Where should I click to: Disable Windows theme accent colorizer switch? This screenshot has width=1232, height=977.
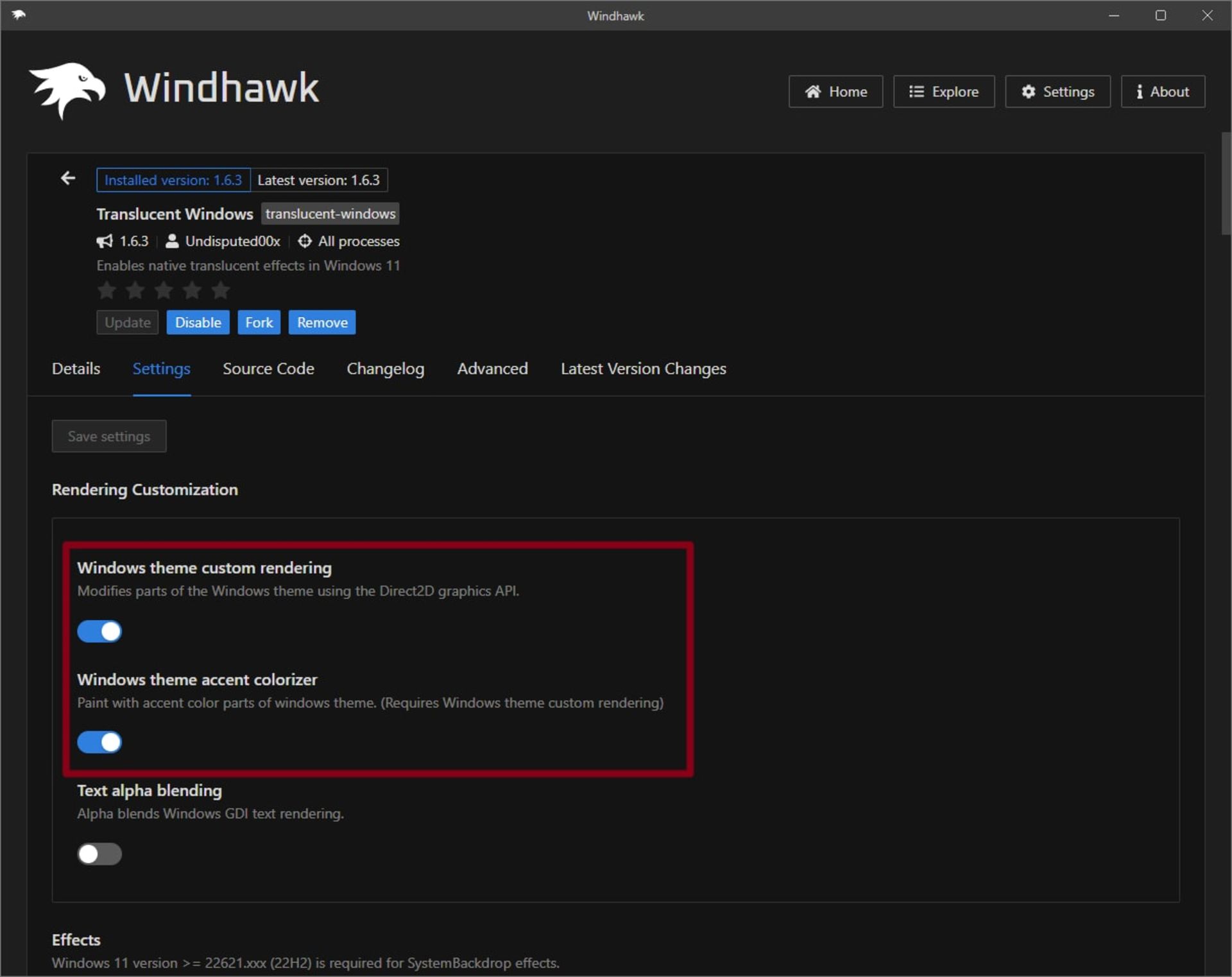[x=99, y=742]
